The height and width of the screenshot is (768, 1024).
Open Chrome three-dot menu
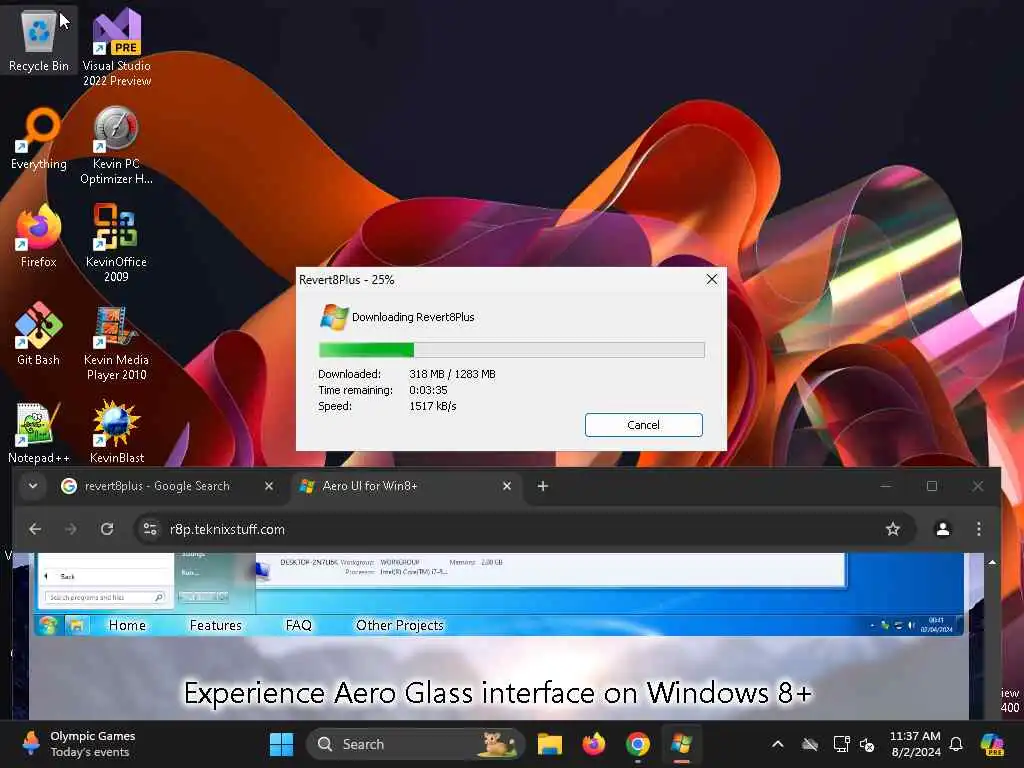(978, 529)
